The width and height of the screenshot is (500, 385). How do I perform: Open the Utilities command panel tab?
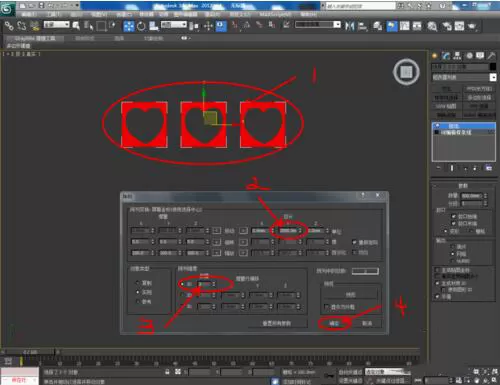491,56
